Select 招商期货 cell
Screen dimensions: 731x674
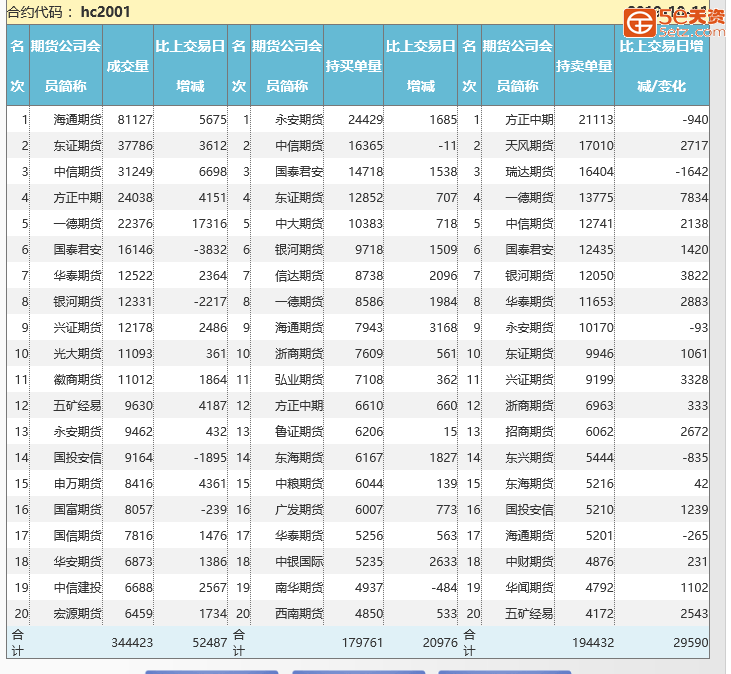coord(529,432)
